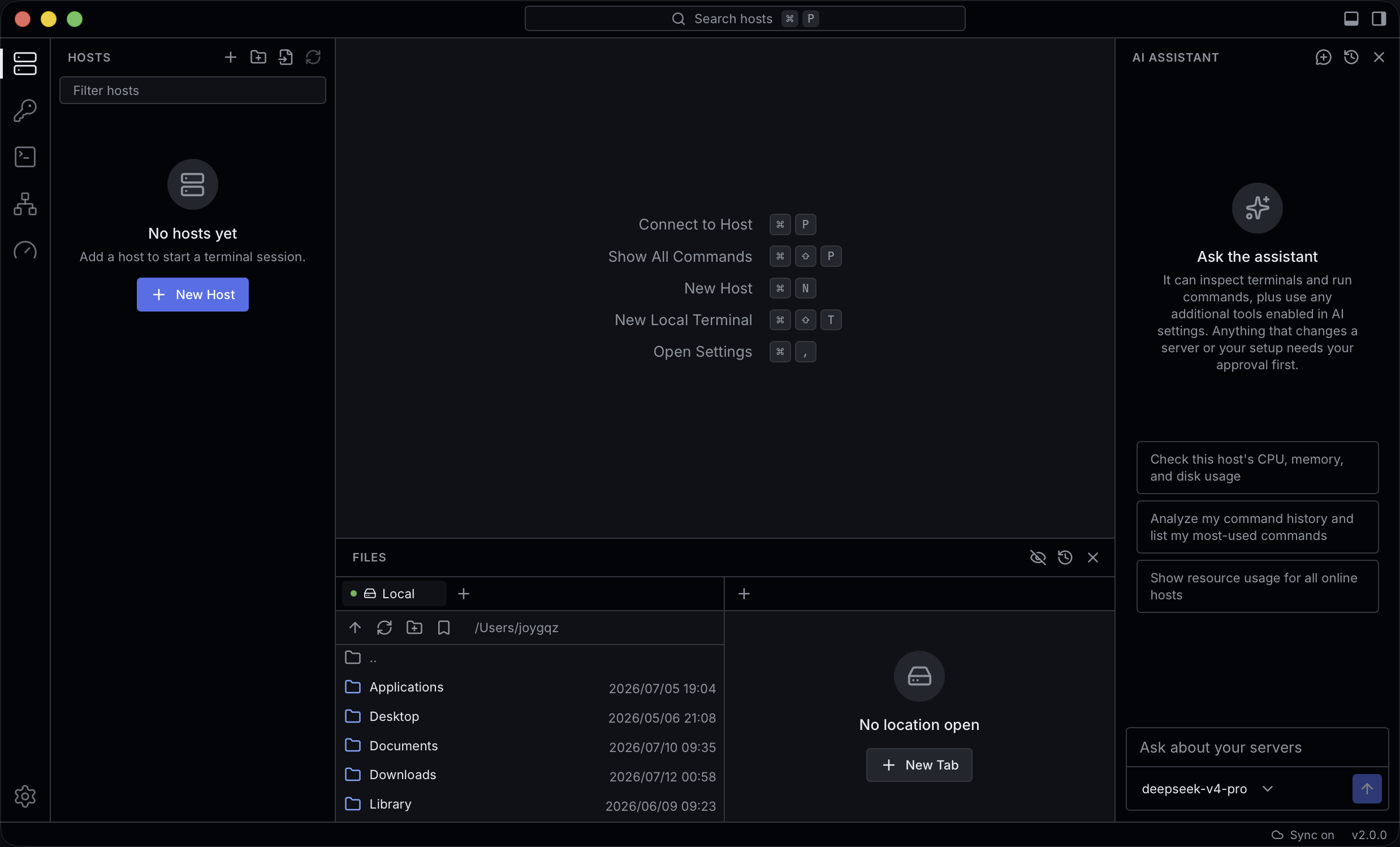Click the v2.0.0 version label

point(1369,835)
